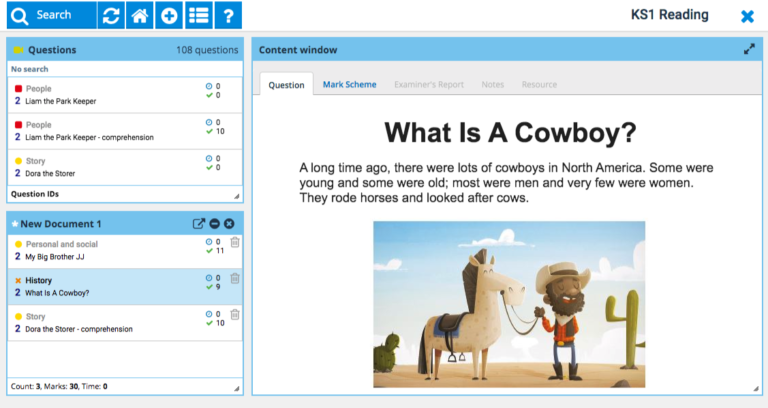Open help with question mark icon

[x=229, y=15]
